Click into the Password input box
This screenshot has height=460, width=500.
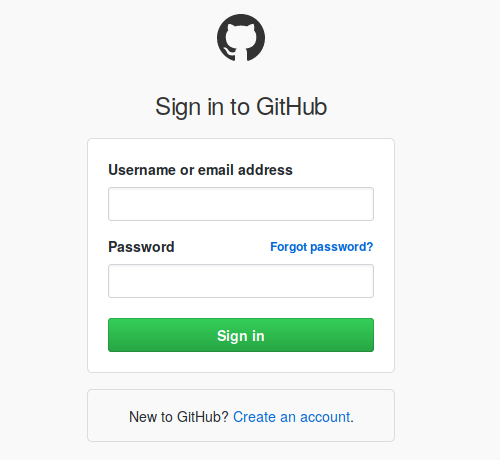(241, 281)
